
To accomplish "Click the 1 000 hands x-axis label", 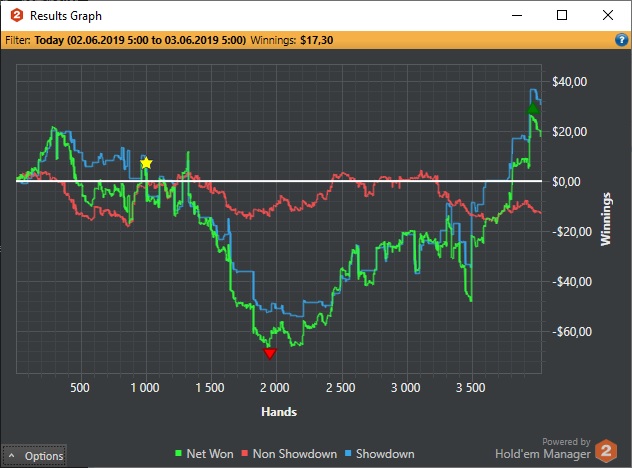I will pos(145,388).
